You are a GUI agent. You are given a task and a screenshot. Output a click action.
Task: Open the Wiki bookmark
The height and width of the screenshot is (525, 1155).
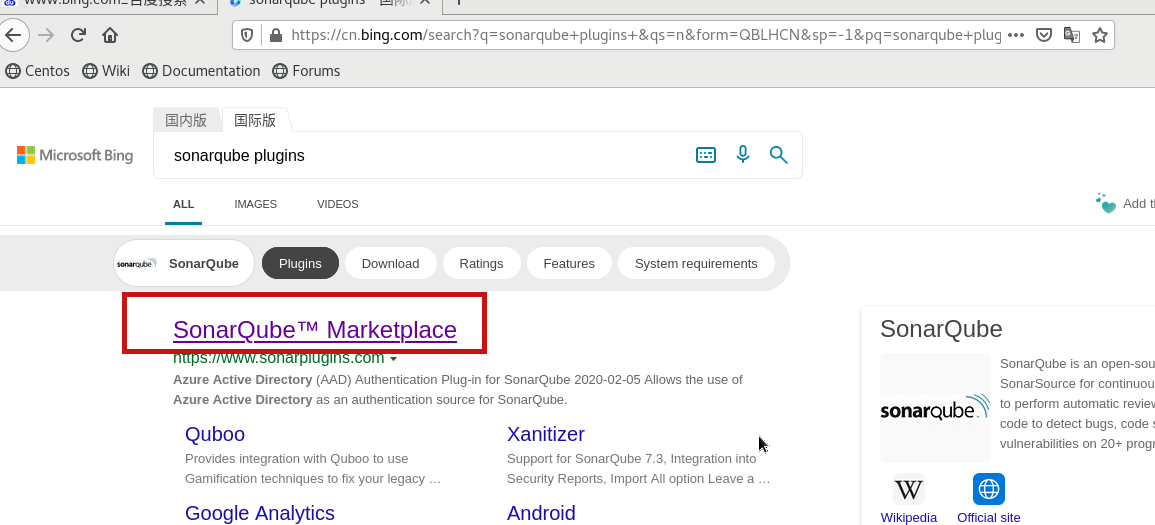tap(106, 71)
